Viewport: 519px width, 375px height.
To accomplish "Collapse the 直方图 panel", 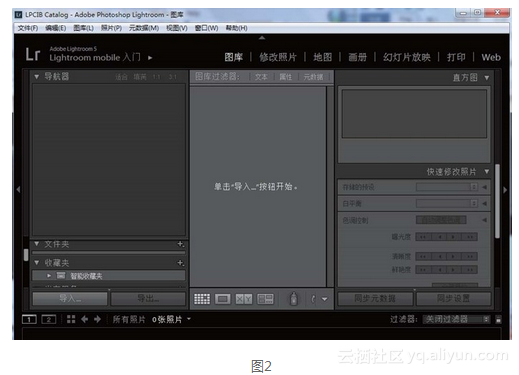I will pos(487,78).
